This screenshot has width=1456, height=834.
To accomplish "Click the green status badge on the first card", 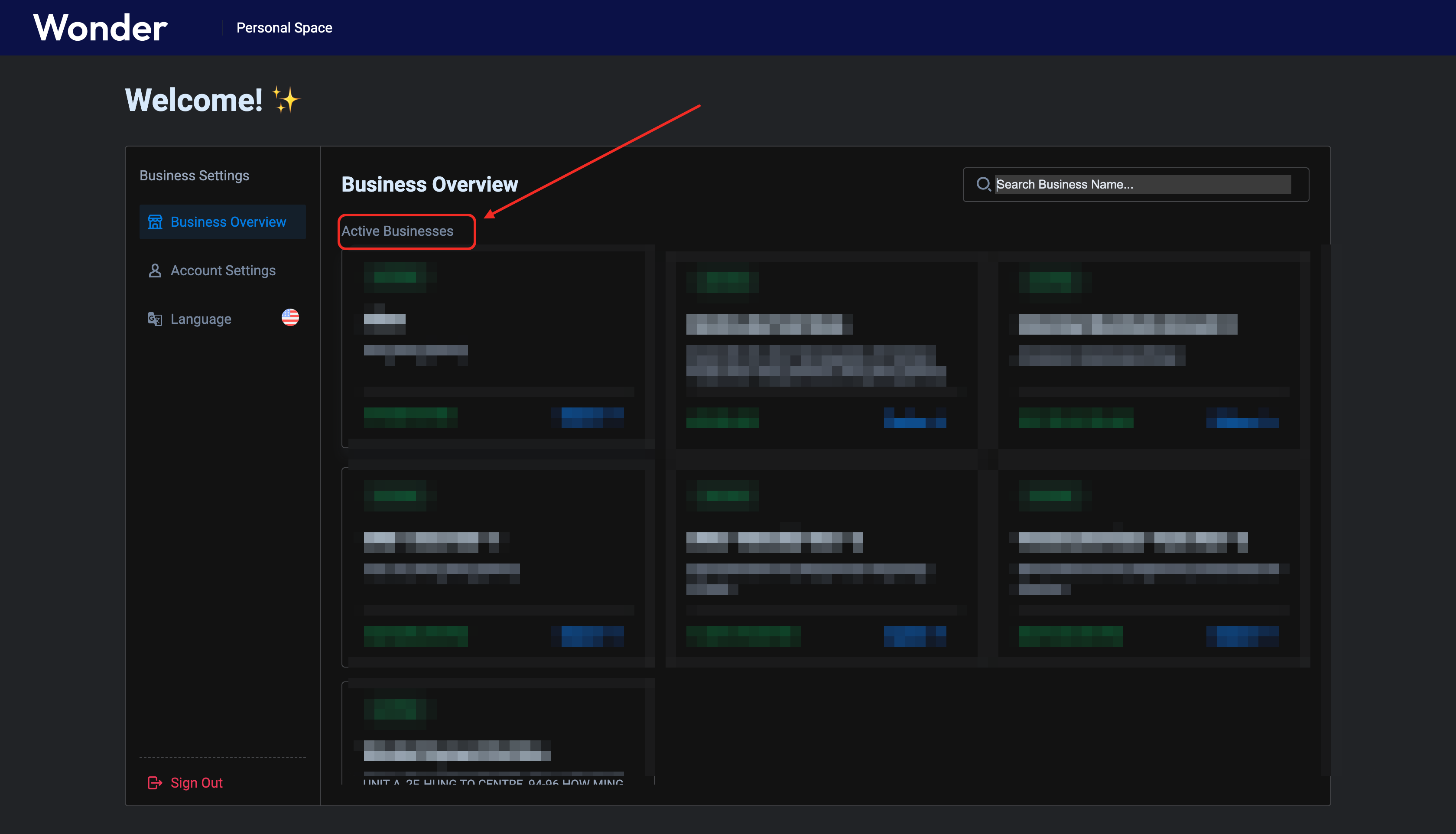I will click(x=395, y=277).
